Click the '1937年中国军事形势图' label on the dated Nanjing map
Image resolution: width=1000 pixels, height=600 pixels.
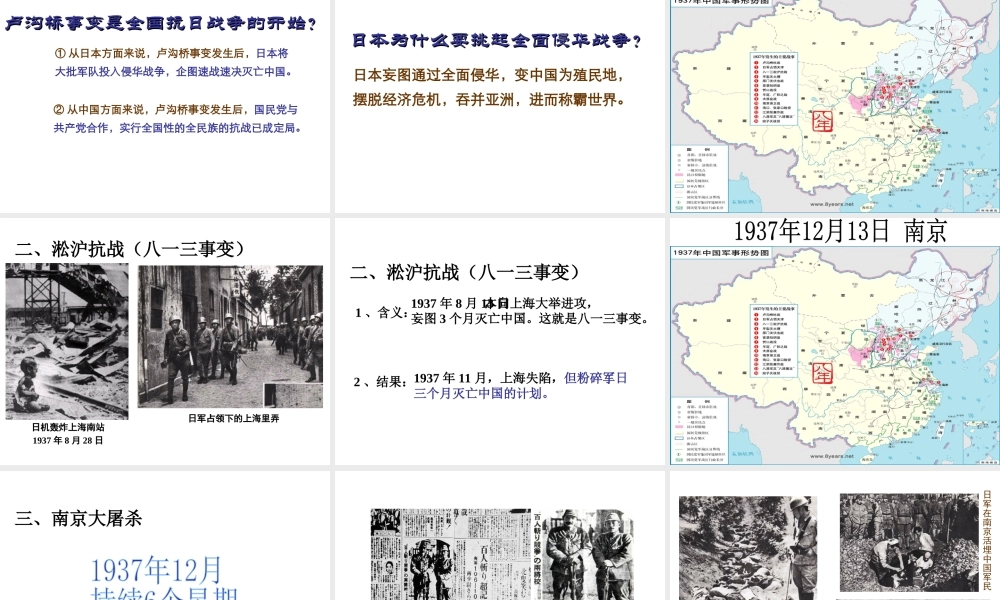[721, 252]
